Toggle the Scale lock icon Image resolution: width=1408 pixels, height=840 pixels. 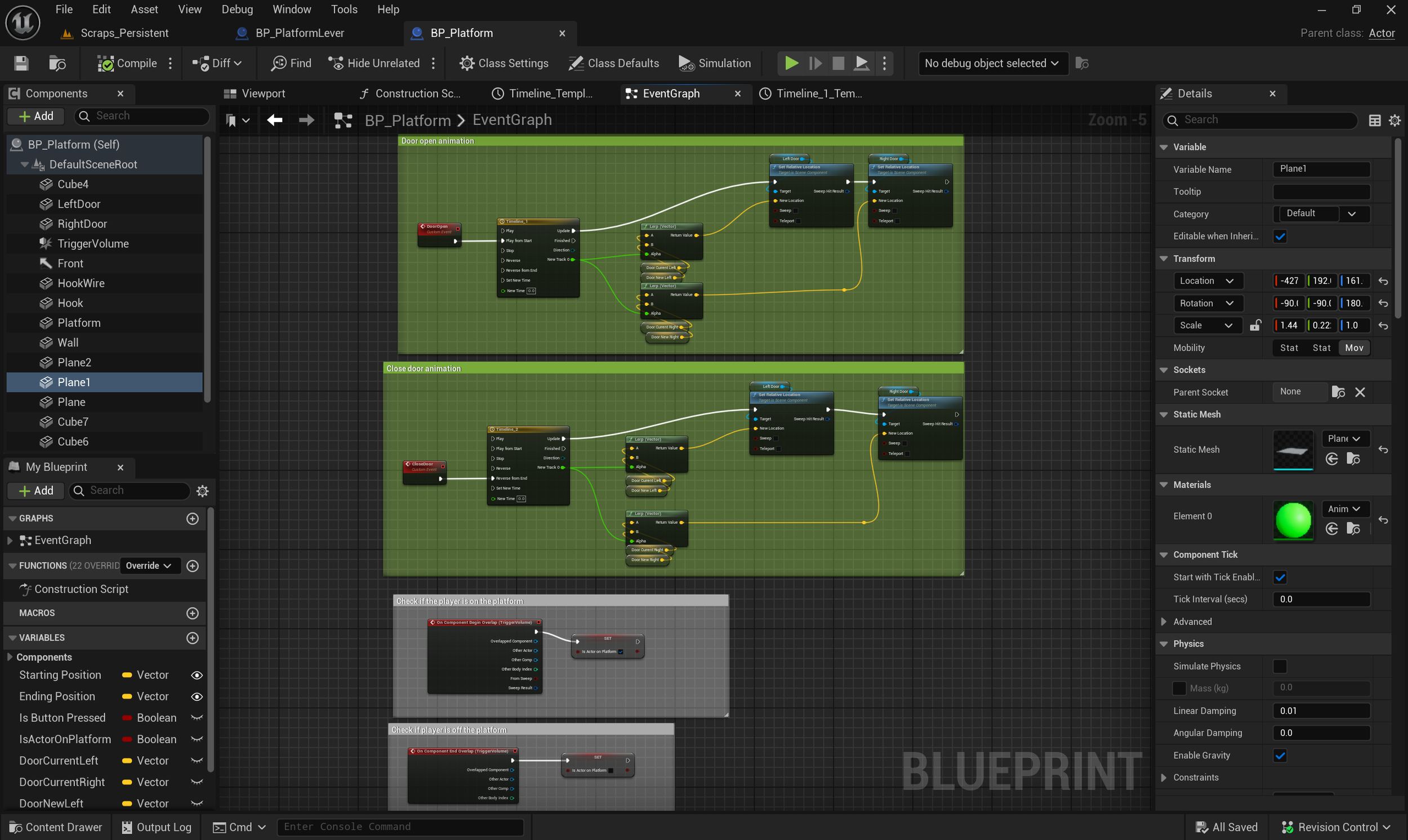coord(1255,325)
